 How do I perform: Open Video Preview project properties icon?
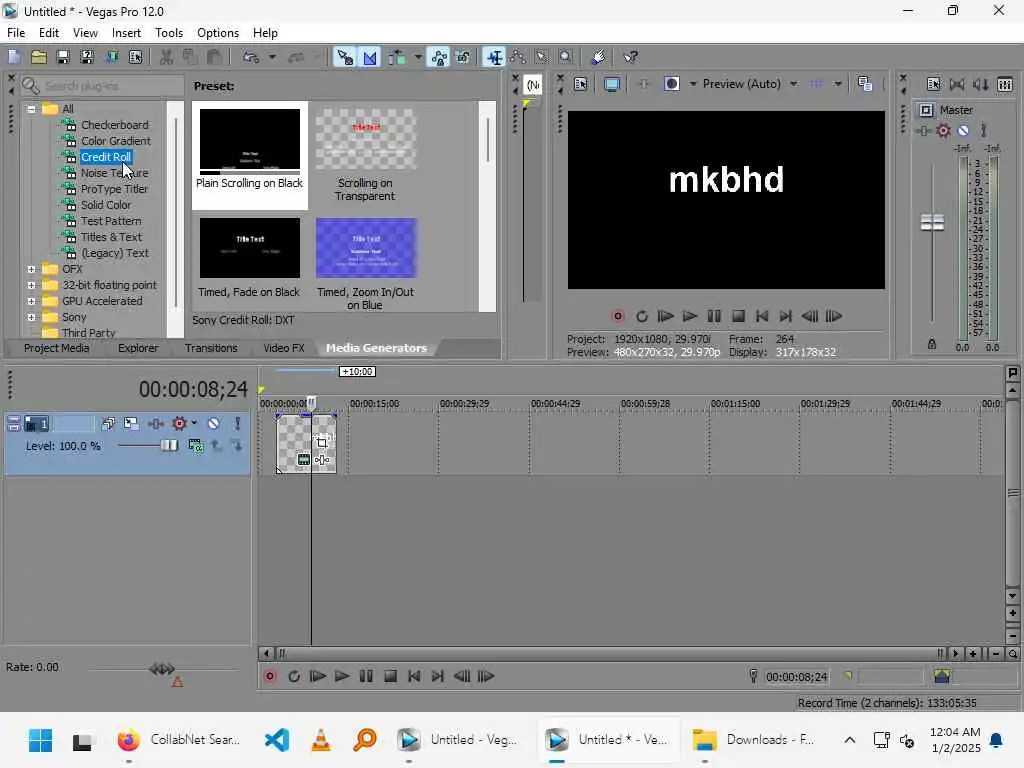pos(581,84)
